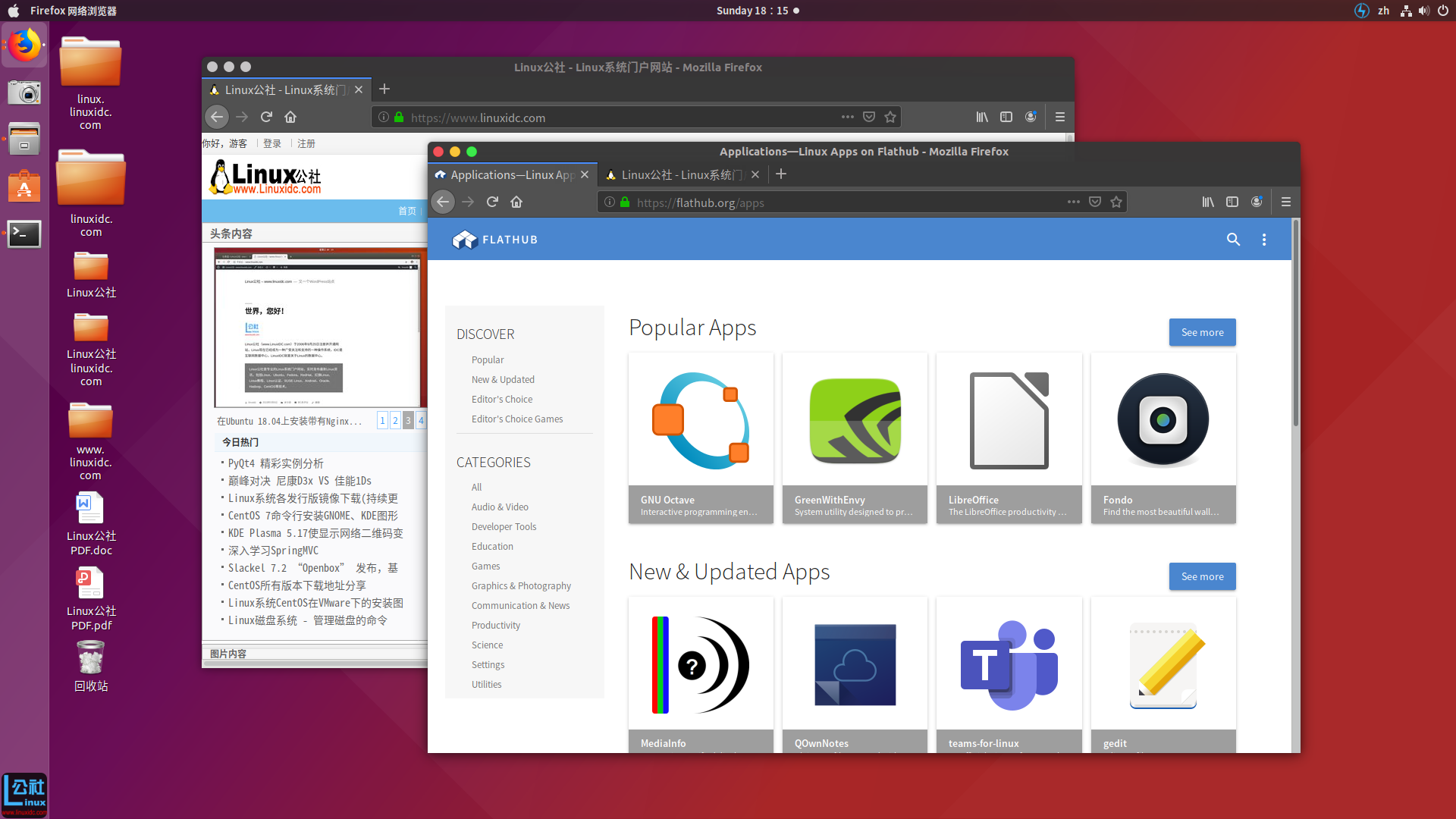Click home icon in the Linuxidc window
Viewport: 1456px width, 819px height.
[x=290, y=117]
